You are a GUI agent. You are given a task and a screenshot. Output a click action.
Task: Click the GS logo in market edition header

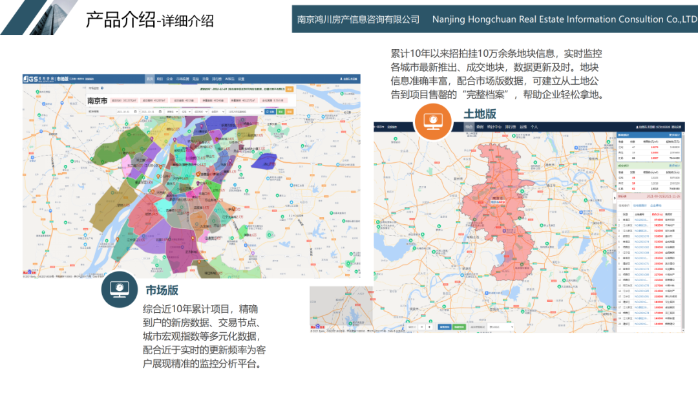[31, 79]
